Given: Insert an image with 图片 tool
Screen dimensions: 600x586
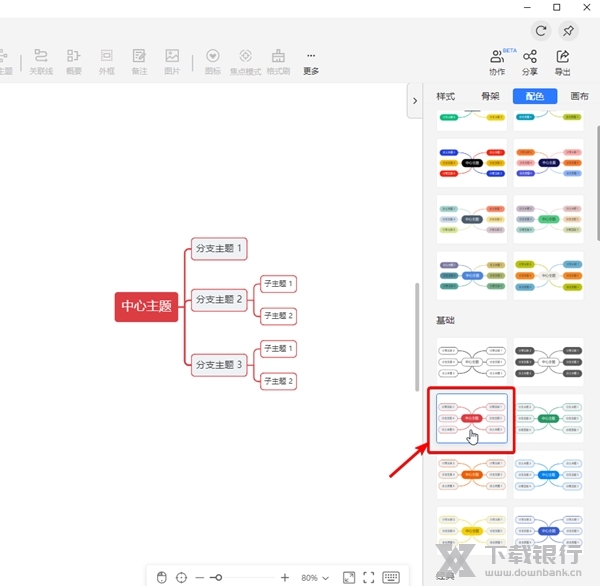Looking at the screenshot, I should point(172,61).
